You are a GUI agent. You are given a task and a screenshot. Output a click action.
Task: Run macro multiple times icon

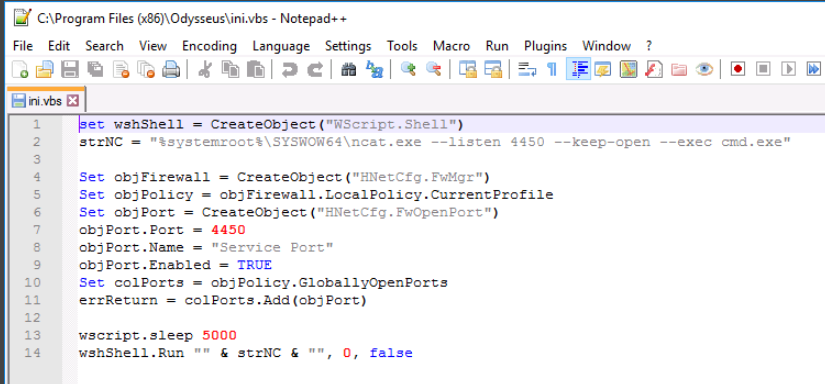pos(813,69)
